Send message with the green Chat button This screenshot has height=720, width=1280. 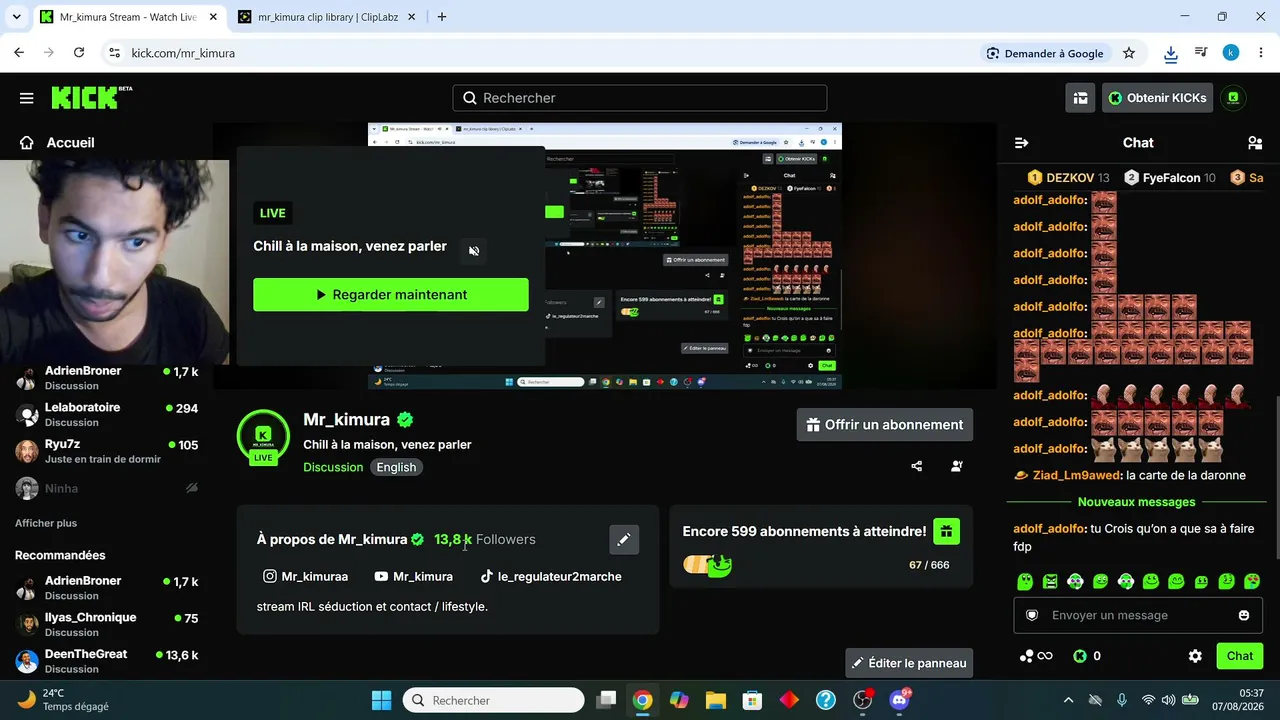click(1240, 656)
